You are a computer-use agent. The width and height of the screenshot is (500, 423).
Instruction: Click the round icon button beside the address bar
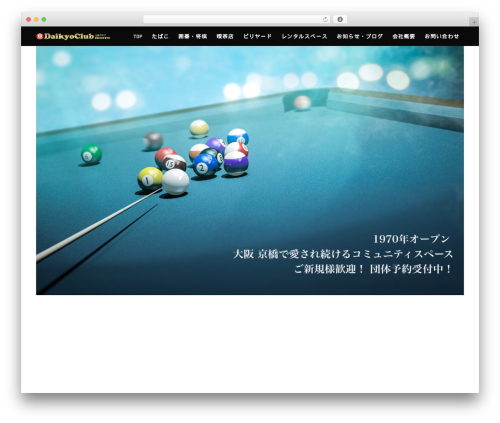coord(340,20)
